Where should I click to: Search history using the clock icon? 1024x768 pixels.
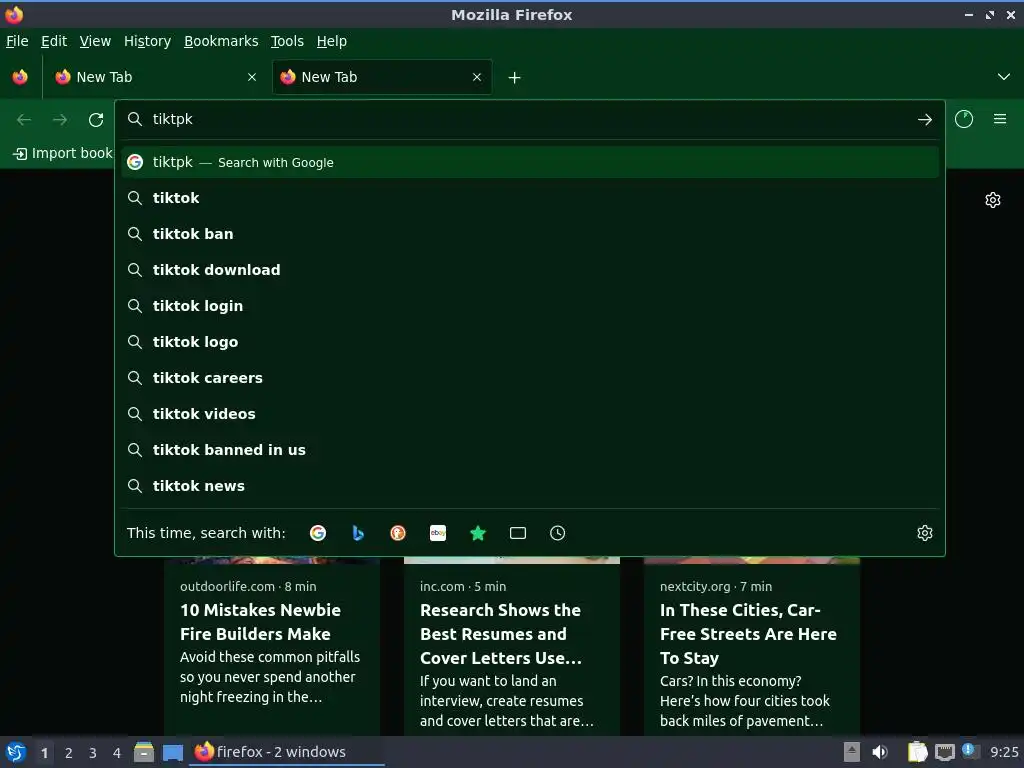pos(558,533)
